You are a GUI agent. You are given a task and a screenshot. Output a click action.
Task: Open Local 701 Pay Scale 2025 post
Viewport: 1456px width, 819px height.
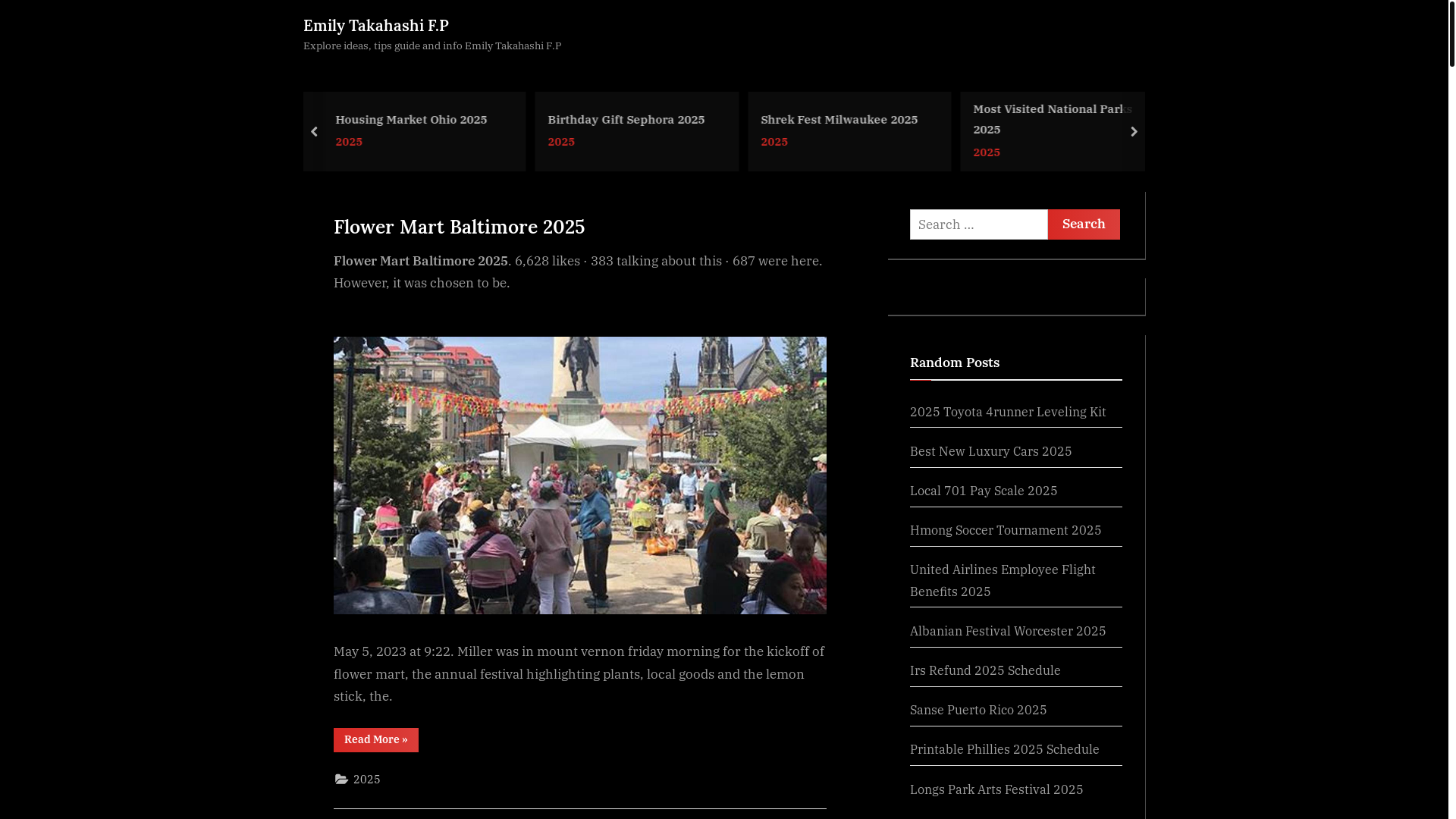click(x=984, y=491)
